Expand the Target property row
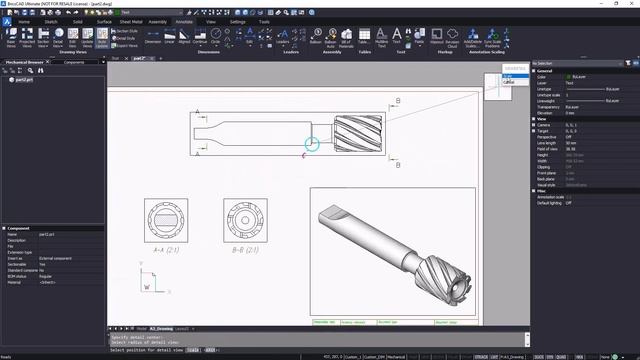640x360 pixels. coord(533,131)
